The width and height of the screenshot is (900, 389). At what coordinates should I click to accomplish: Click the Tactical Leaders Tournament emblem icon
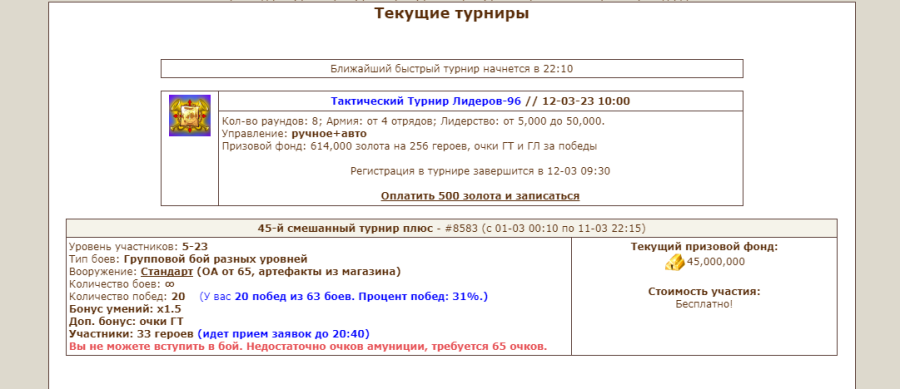coord(189,115)
